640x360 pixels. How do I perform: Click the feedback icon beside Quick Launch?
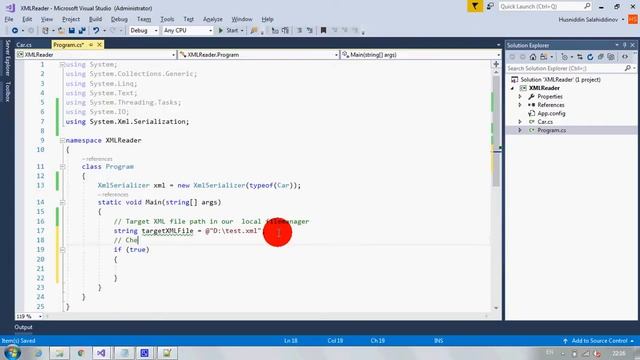tap(490, 7)
